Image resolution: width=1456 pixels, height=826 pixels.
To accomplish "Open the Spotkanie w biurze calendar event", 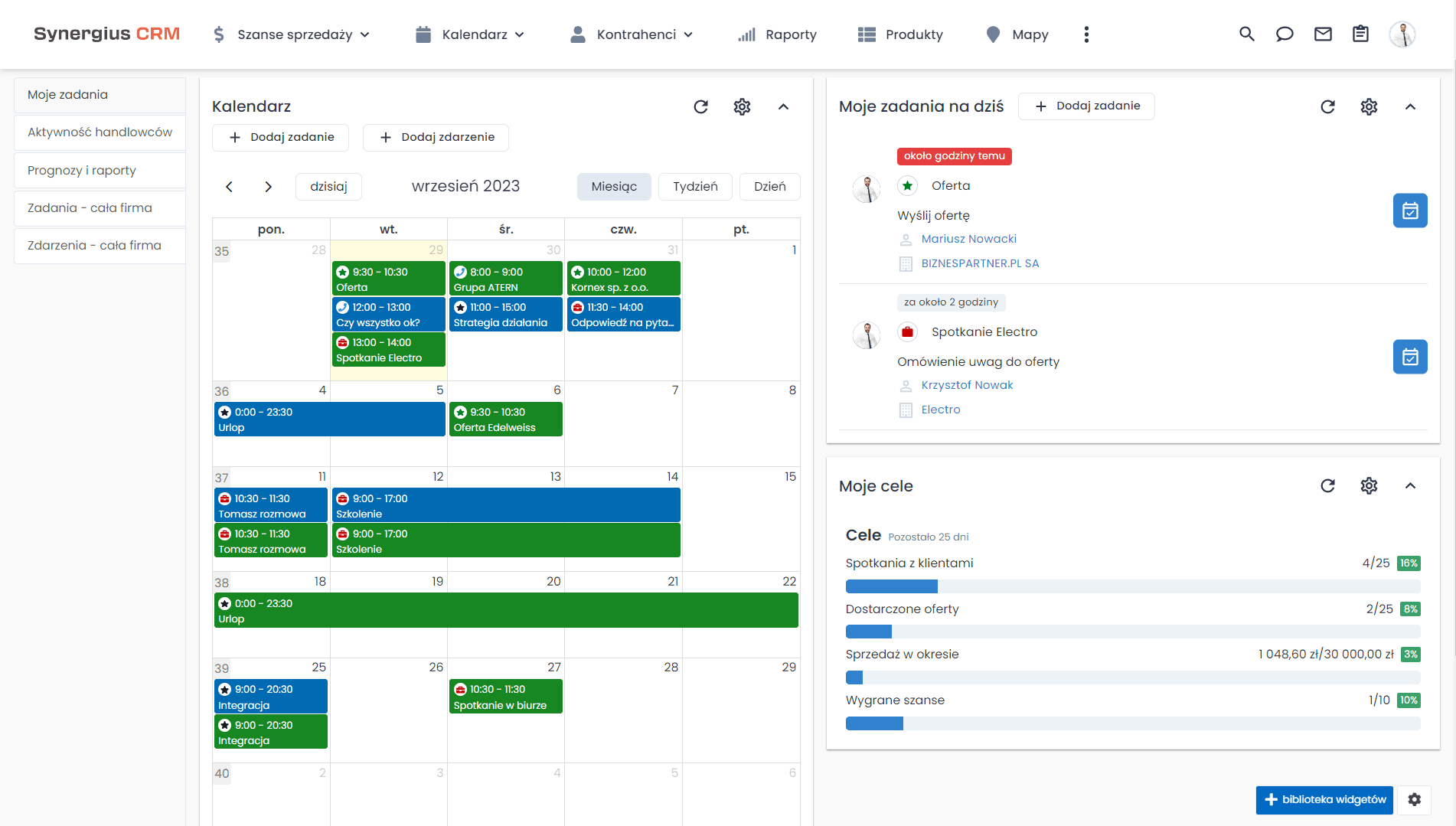I will coord(505,697).
